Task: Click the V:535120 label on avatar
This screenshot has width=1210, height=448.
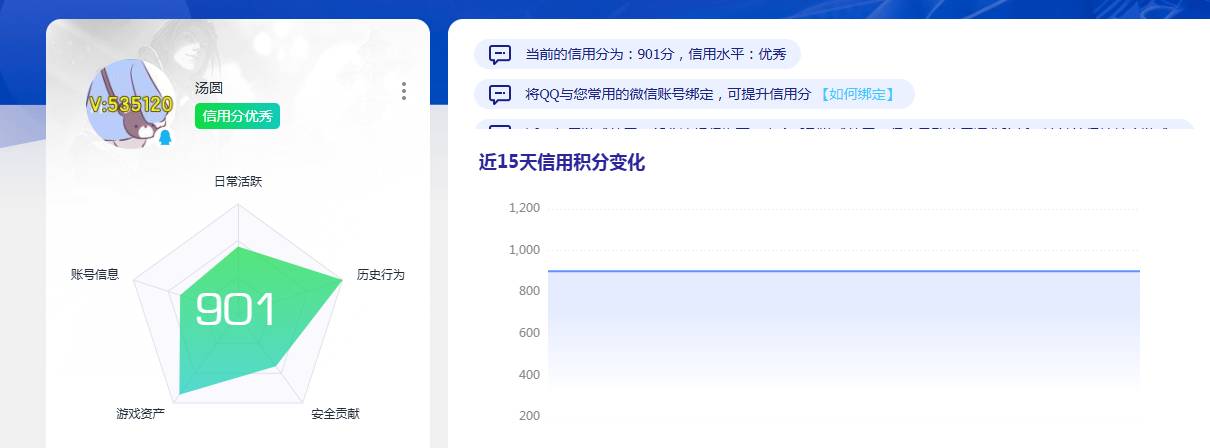Action: pos(130,104)
